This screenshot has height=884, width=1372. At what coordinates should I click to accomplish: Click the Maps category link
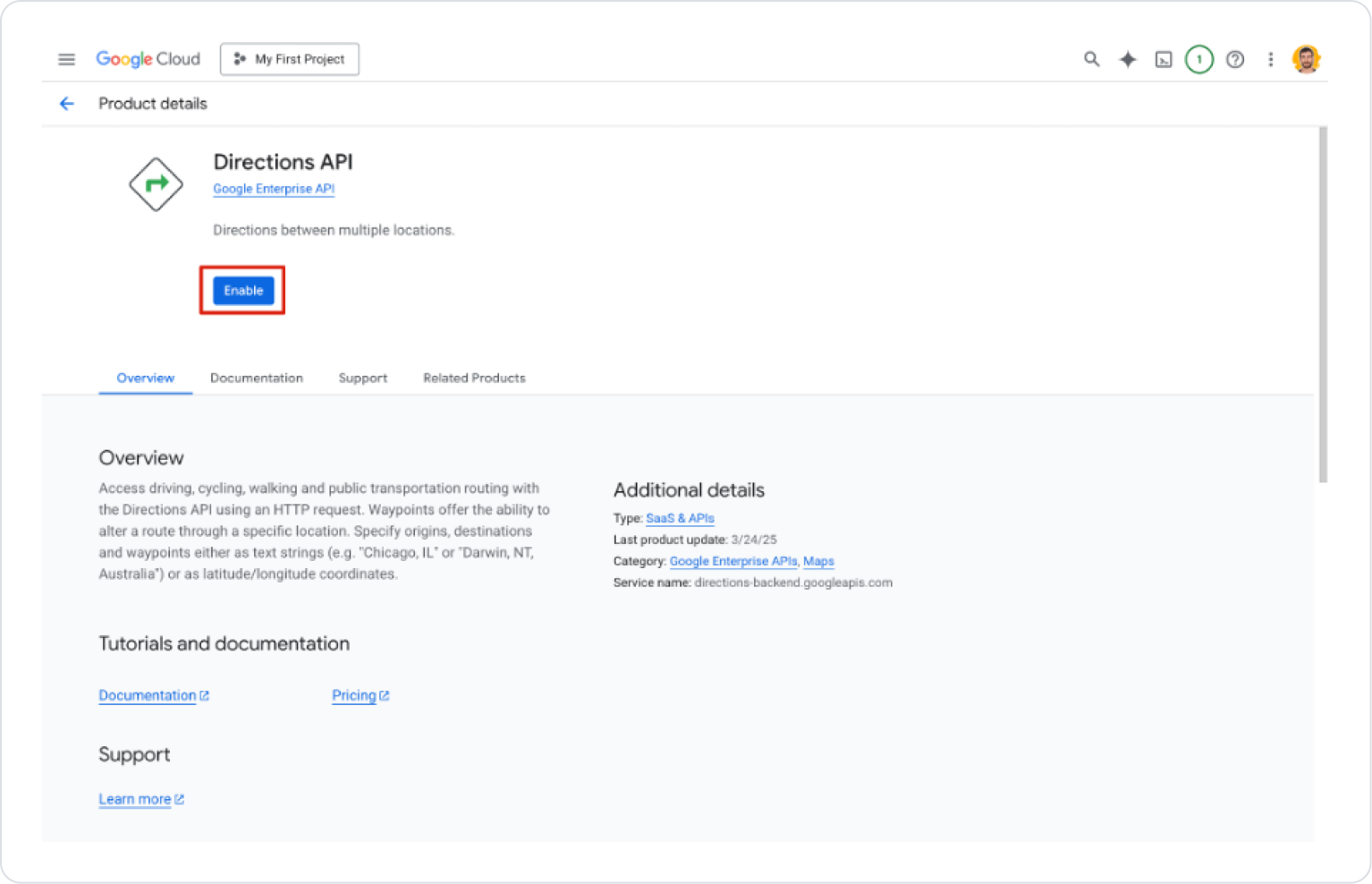pos(818,561)
